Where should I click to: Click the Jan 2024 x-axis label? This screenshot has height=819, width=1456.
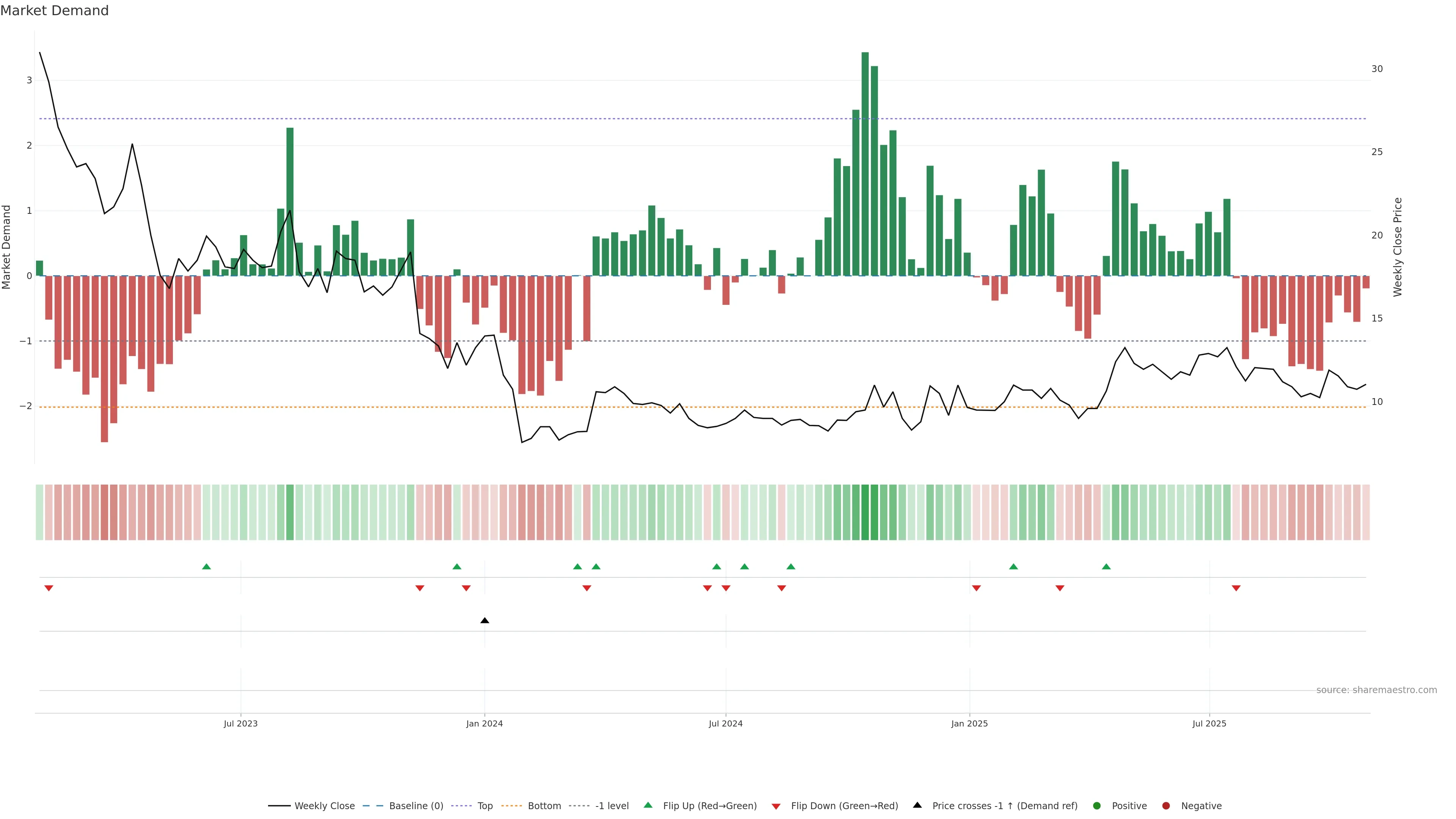tap(485, 723)
